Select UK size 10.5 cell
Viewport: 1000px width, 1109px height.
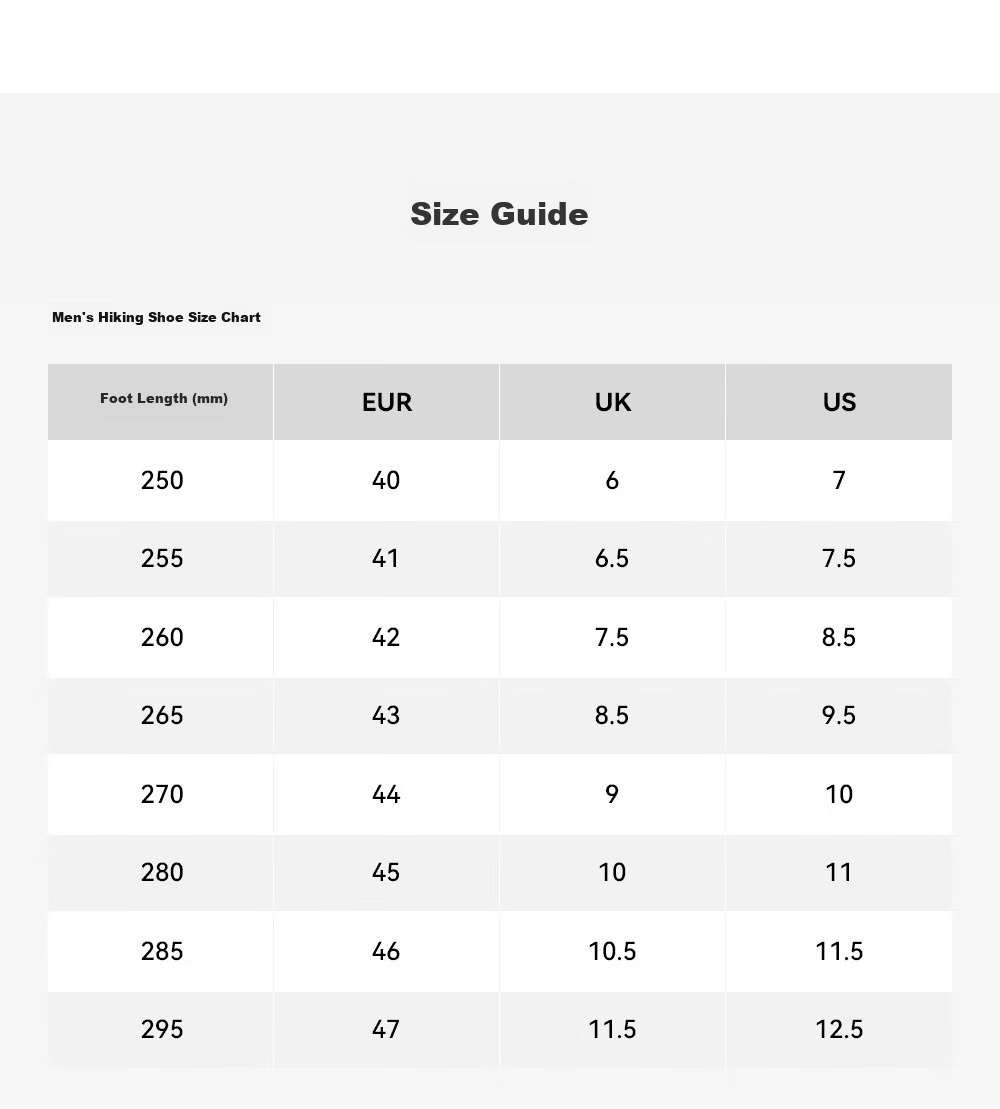(x=612, y=951)
